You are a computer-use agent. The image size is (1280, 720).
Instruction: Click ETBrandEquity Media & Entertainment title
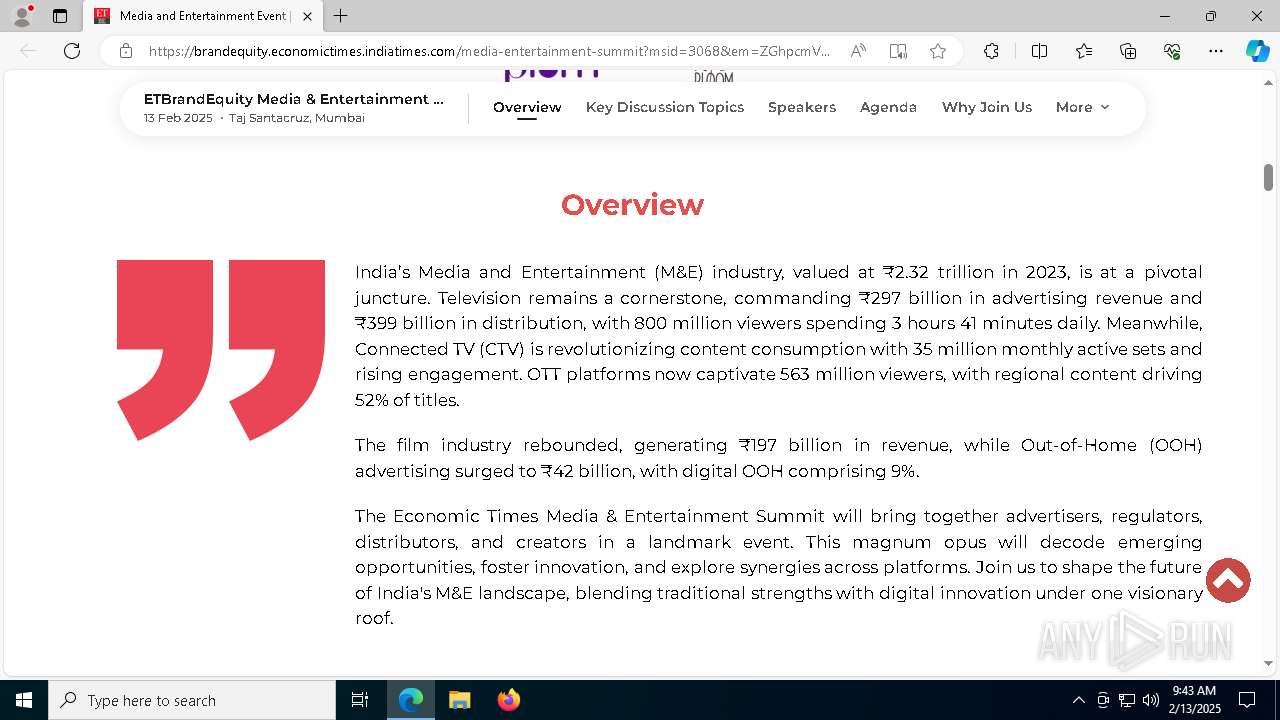tap(294, 99)
